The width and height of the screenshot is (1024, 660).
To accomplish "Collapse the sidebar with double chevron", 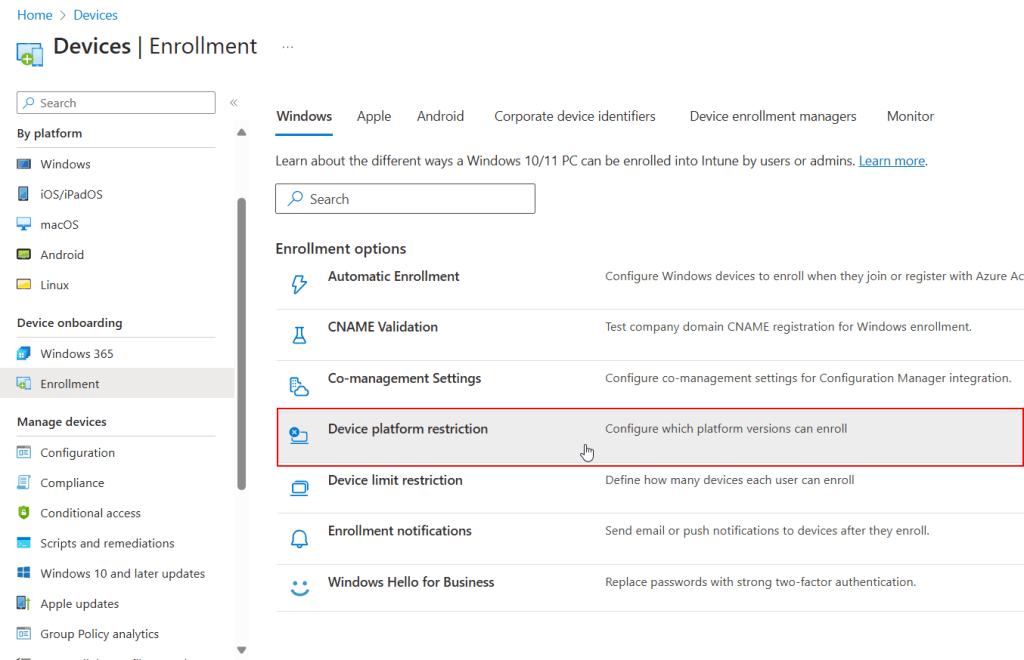I will pyautogui.click(x=233, y=103).
